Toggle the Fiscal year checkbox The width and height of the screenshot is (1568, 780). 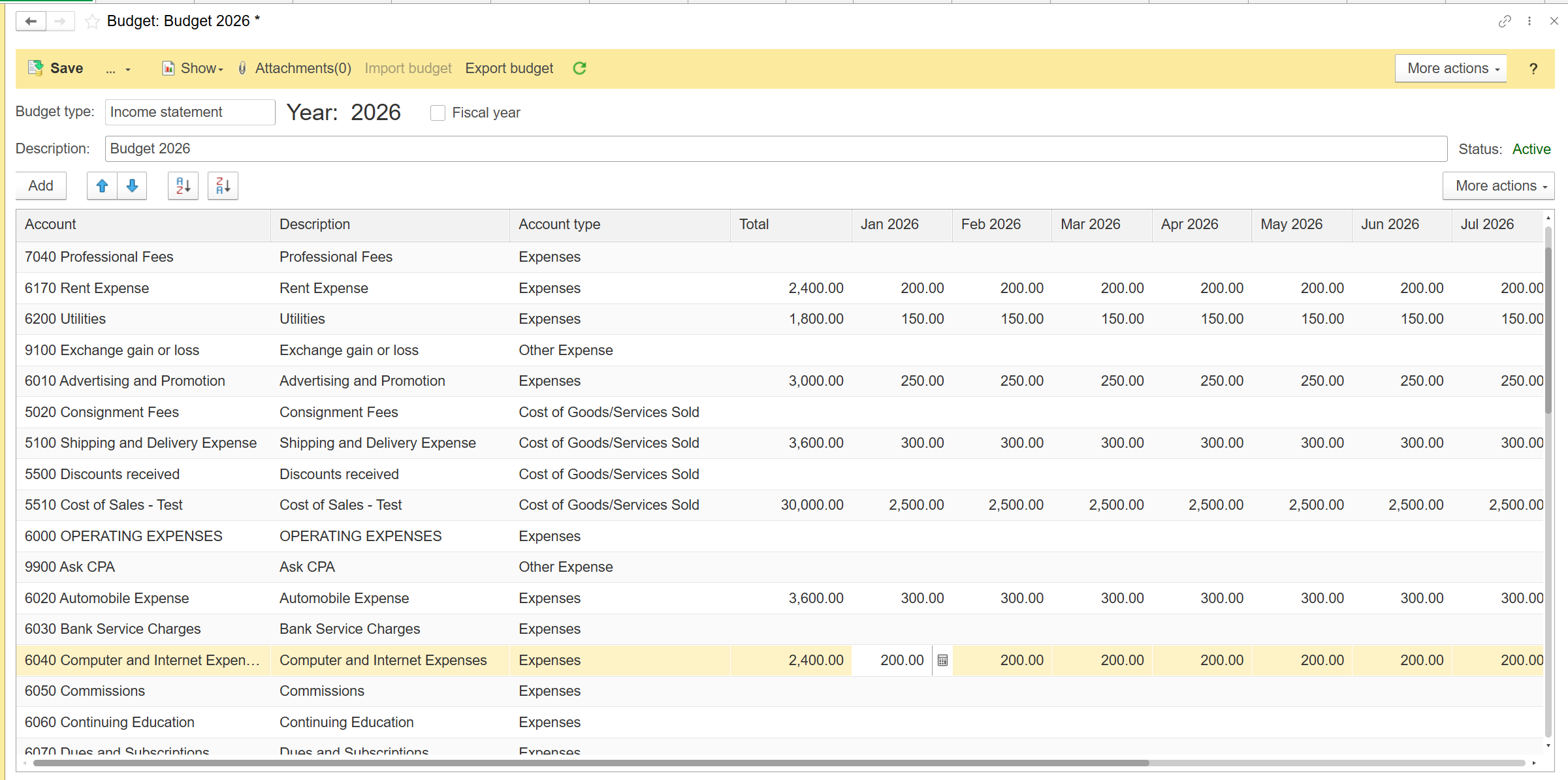[438, 113]
